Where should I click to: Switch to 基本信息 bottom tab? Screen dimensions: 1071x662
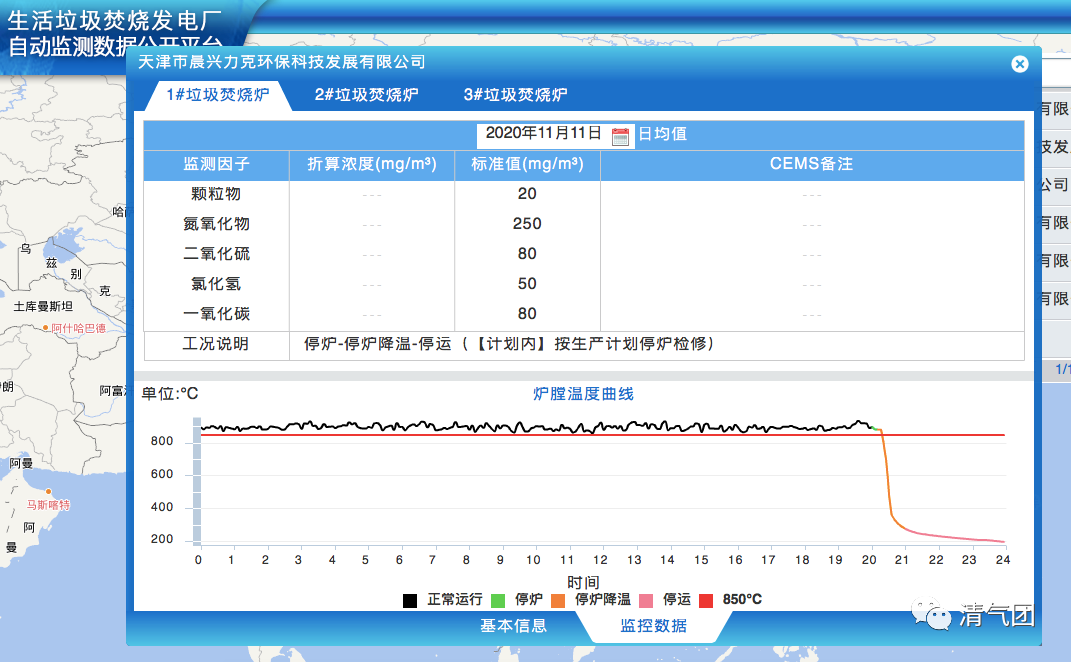[x=513, y=626]
